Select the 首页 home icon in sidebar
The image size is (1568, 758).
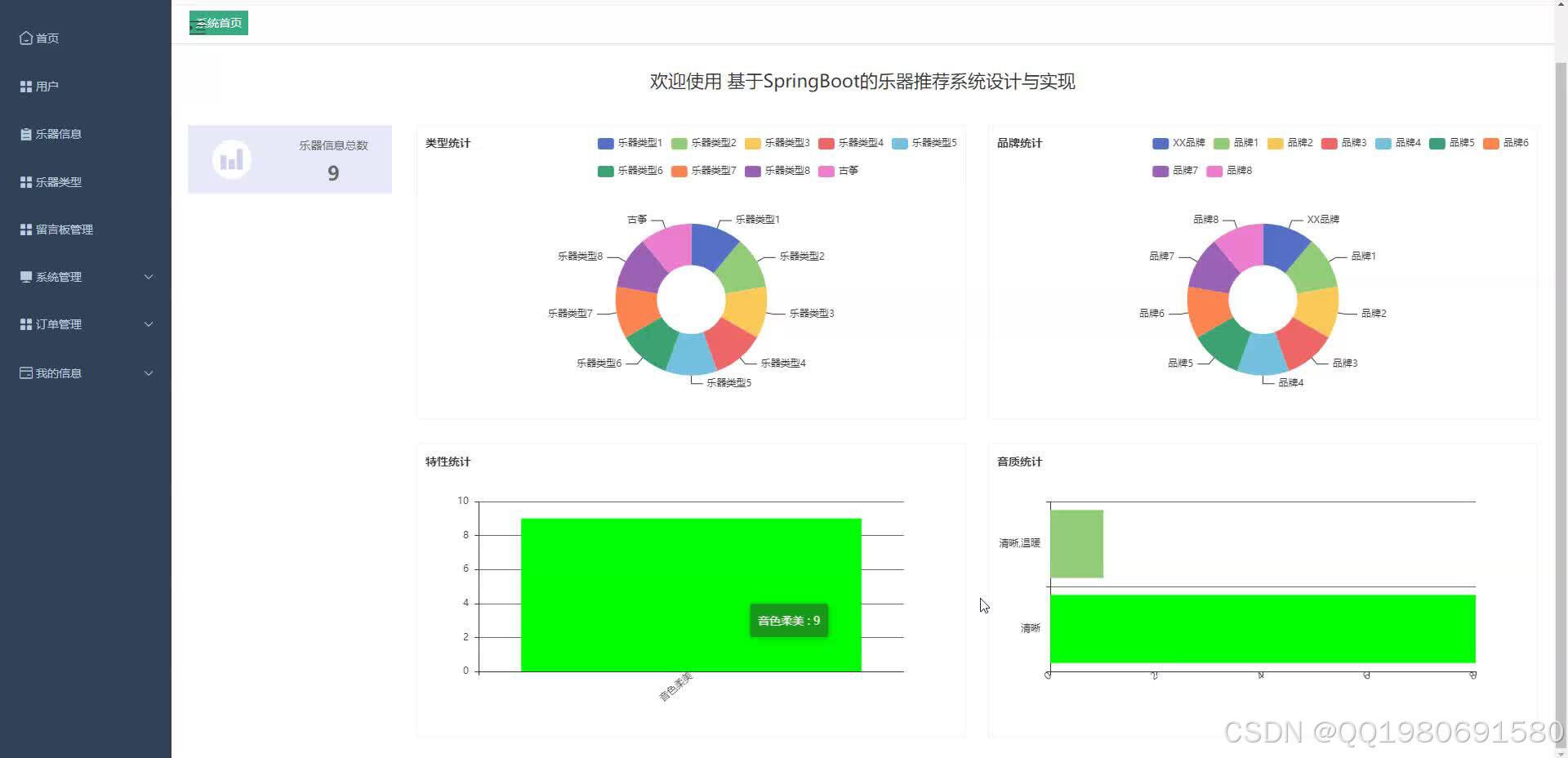26,38
